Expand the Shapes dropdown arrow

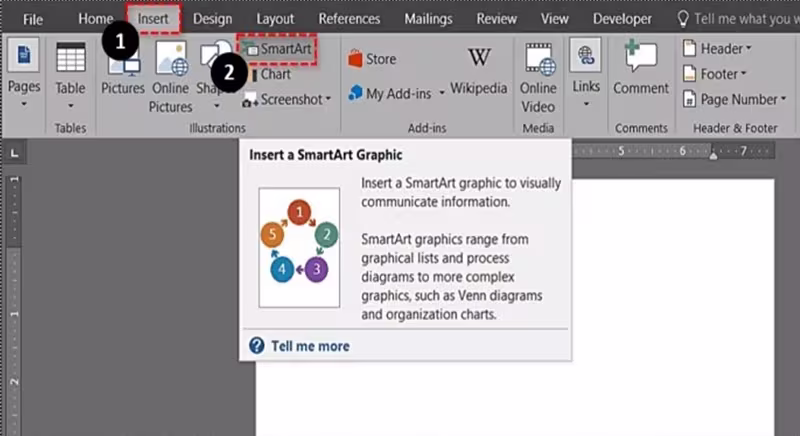[x=217, y=106]
